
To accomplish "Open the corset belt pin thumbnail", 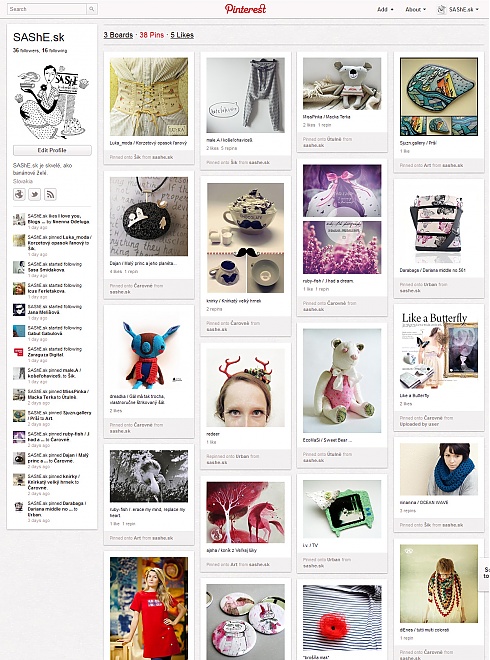I will (x=149, y=97).
